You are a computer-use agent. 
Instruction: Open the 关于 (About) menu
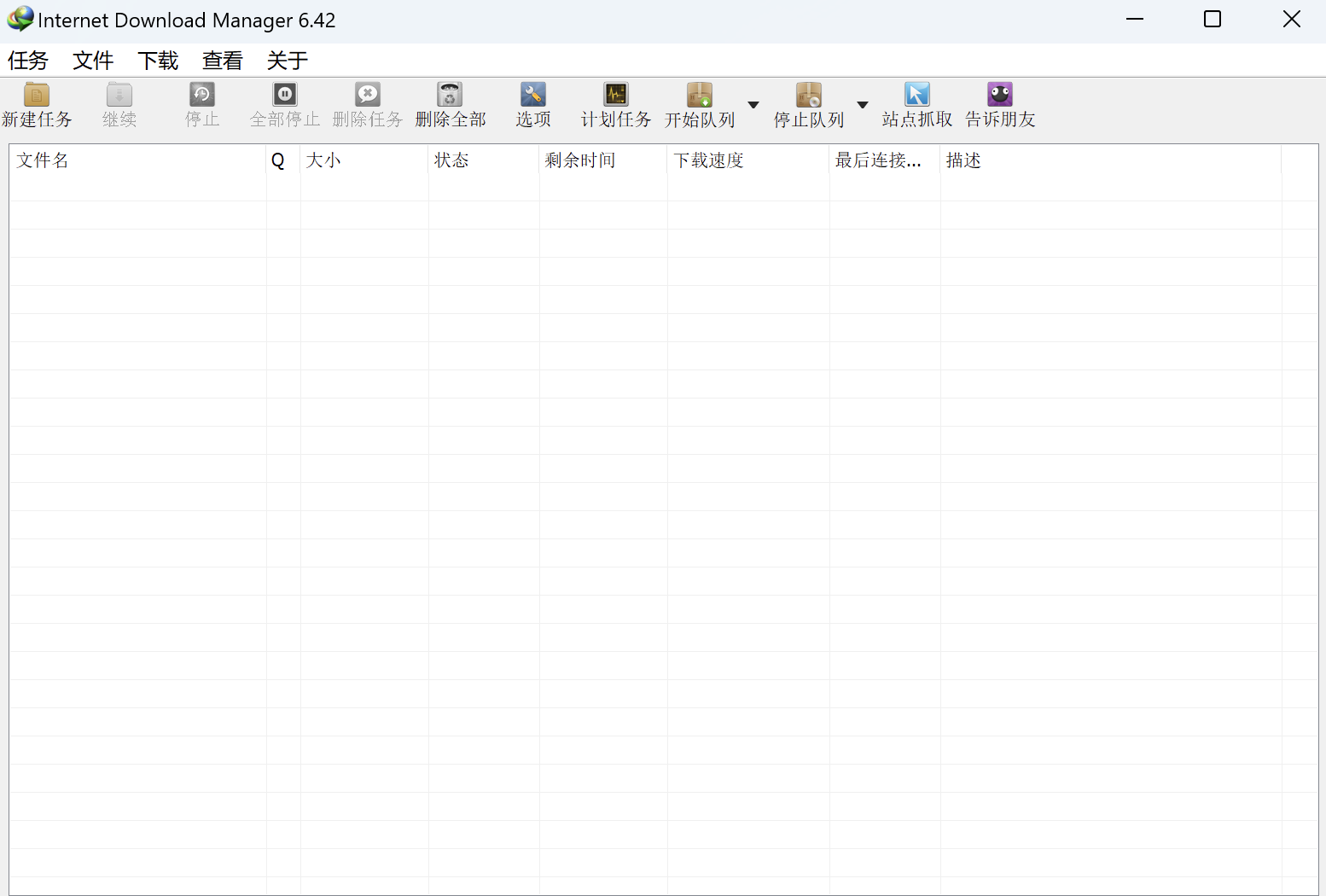pyautogui.click(x=288, y=61)
